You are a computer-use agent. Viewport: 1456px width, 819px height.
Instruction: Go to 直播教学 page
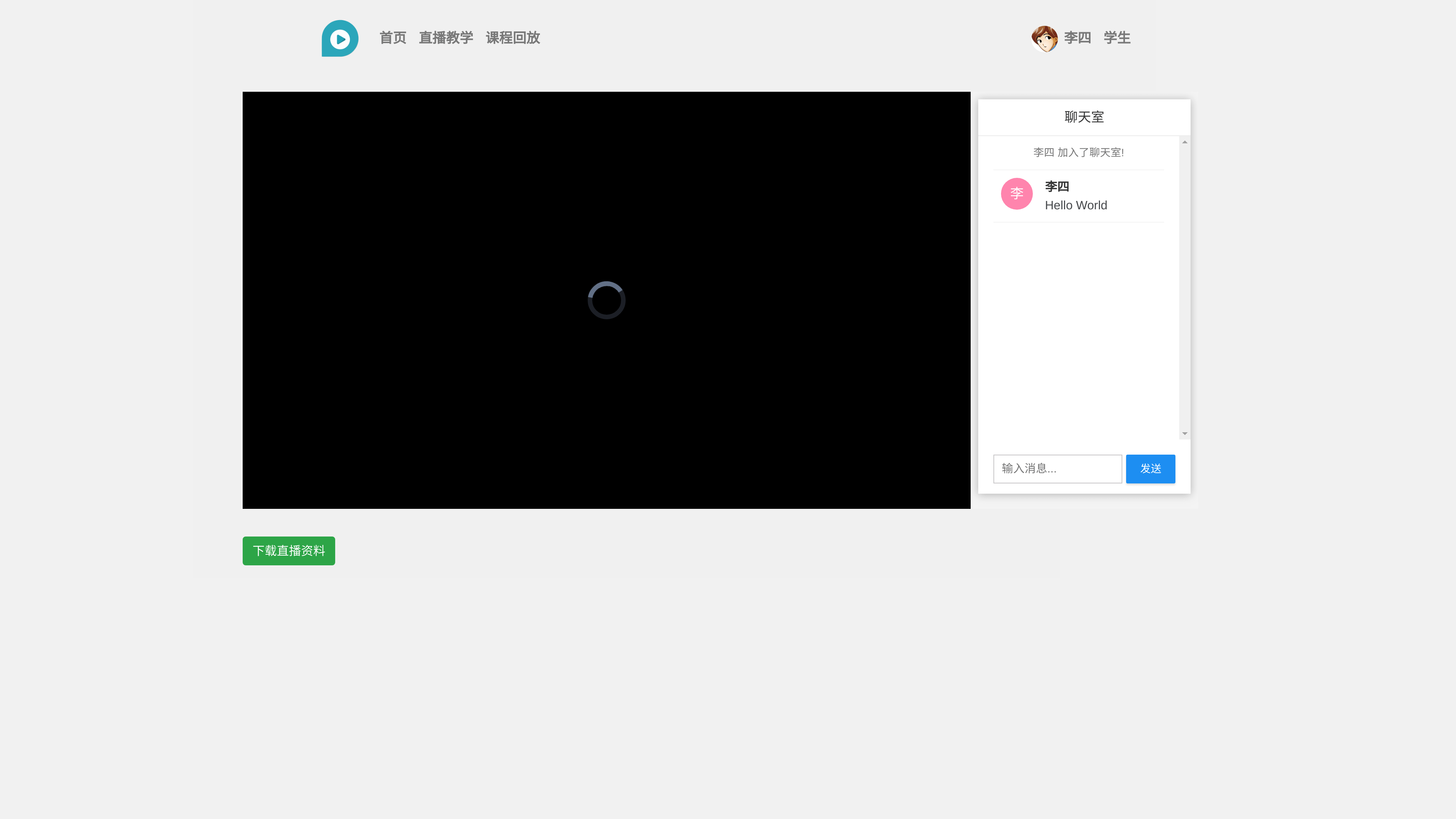pyautogui.click(x=446, y=38)
